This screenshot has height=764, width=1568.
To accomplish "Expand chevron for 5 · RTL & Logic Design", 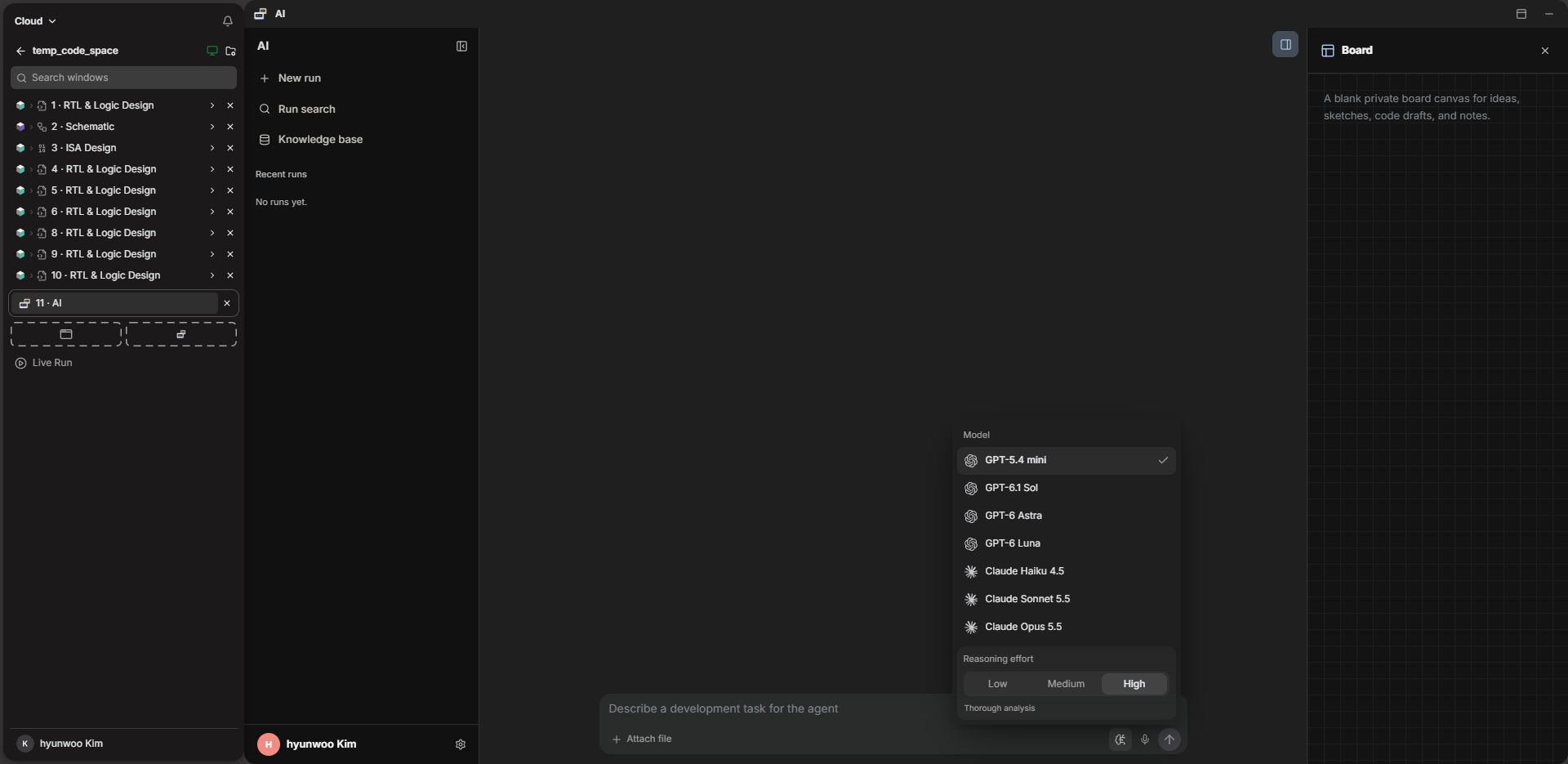I will (x=212, y=190).
